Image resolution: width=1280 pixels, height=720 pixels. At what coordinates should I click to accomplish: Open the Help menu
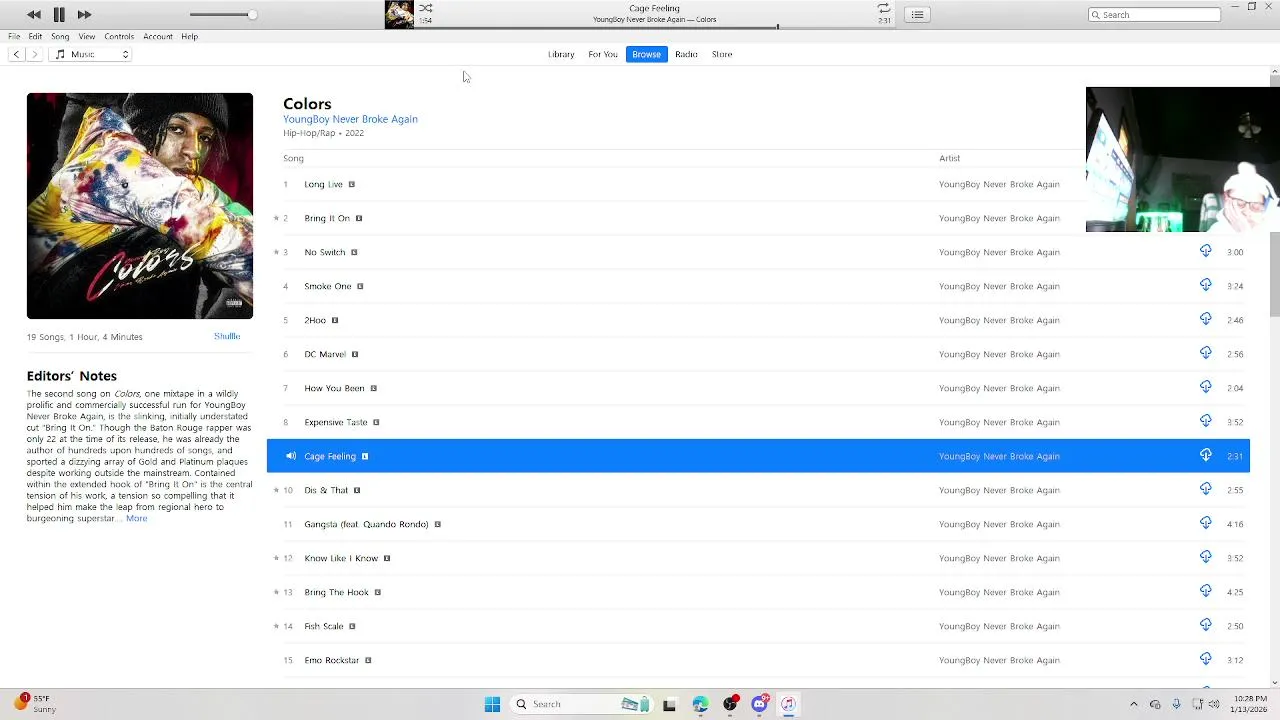tap(189, 36)
